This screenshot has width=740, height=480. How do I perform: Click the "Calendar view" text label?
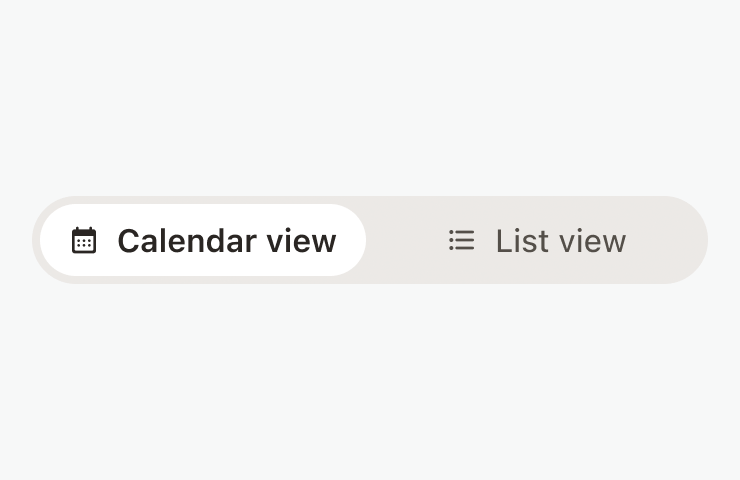[x=227, y=241]
